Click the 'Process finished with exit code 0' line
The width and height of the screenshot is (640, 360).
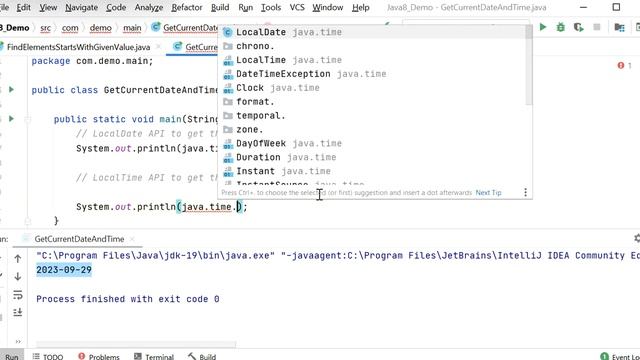click(128, 299)
